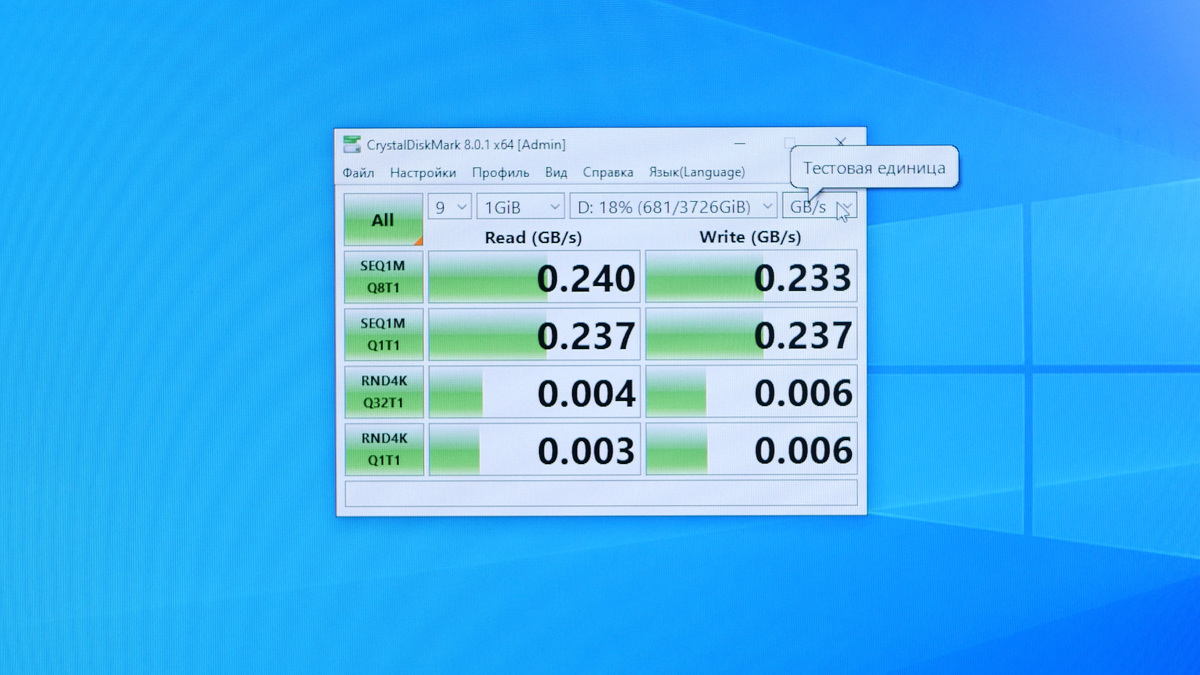Start the SEQ1M Q8T1 test

coord(383,277)
